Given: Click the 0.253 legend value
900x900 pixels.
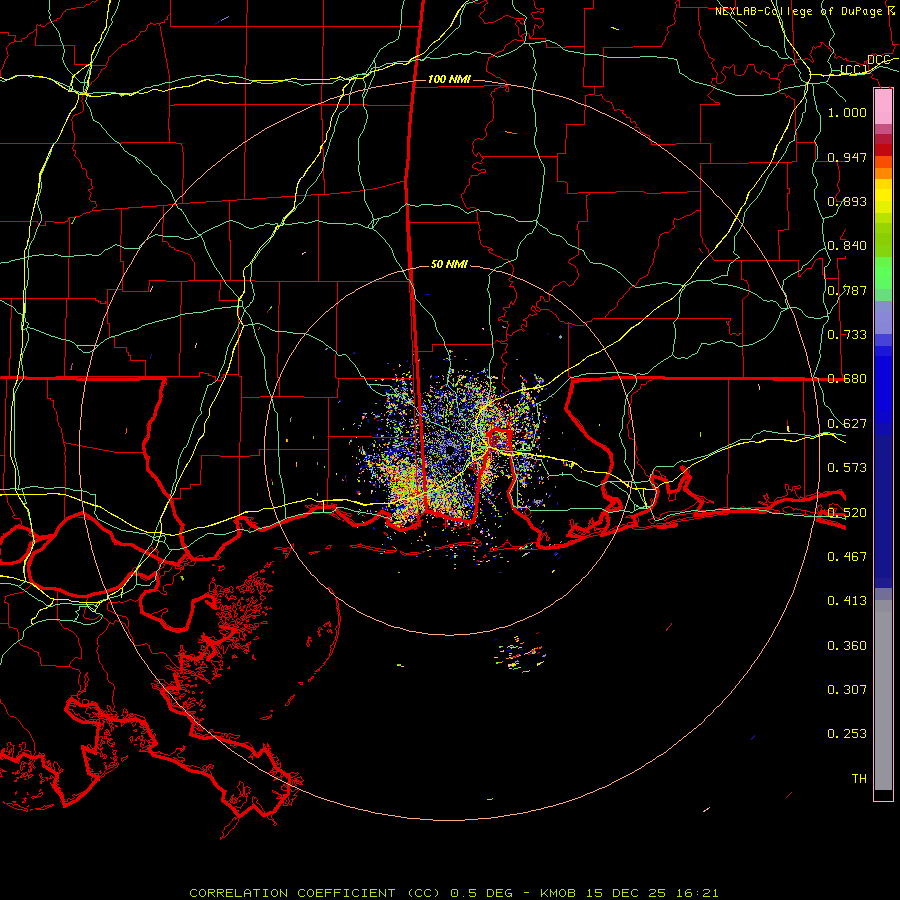Looking at the screenshot, I should pos(847,734).
